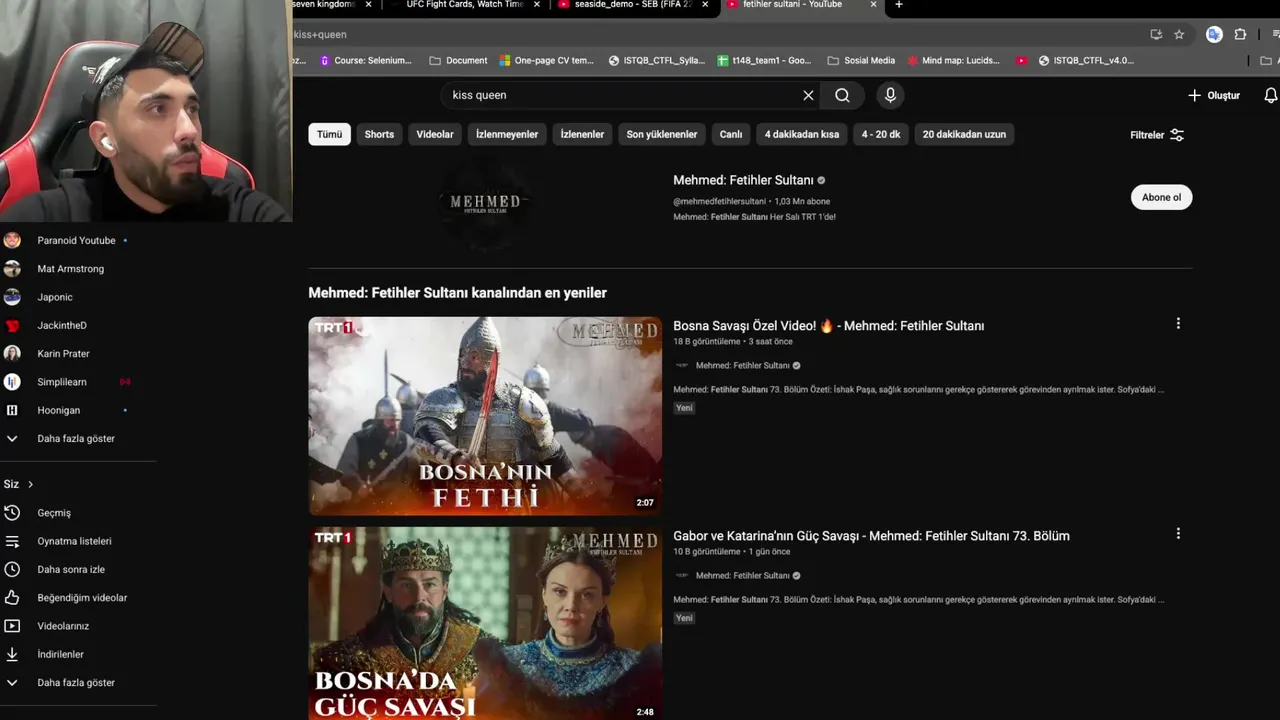Image resolution: width=1280 pixels, height=720 pixels.
Task: Open the notifications bell
Action: [1270, 95]
